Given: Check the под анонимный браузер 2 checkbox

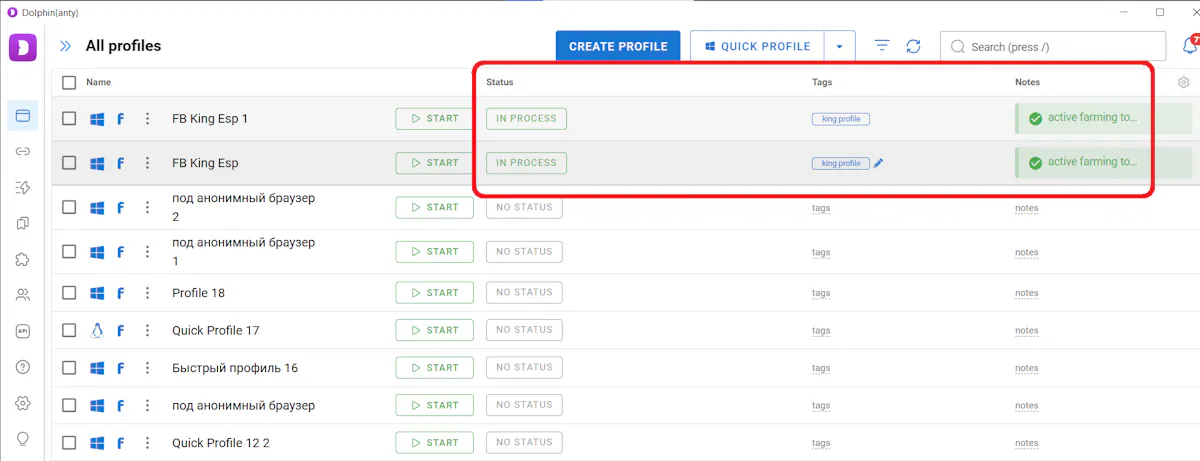Looking at the screenshot, I should click(x=69, y=207).
